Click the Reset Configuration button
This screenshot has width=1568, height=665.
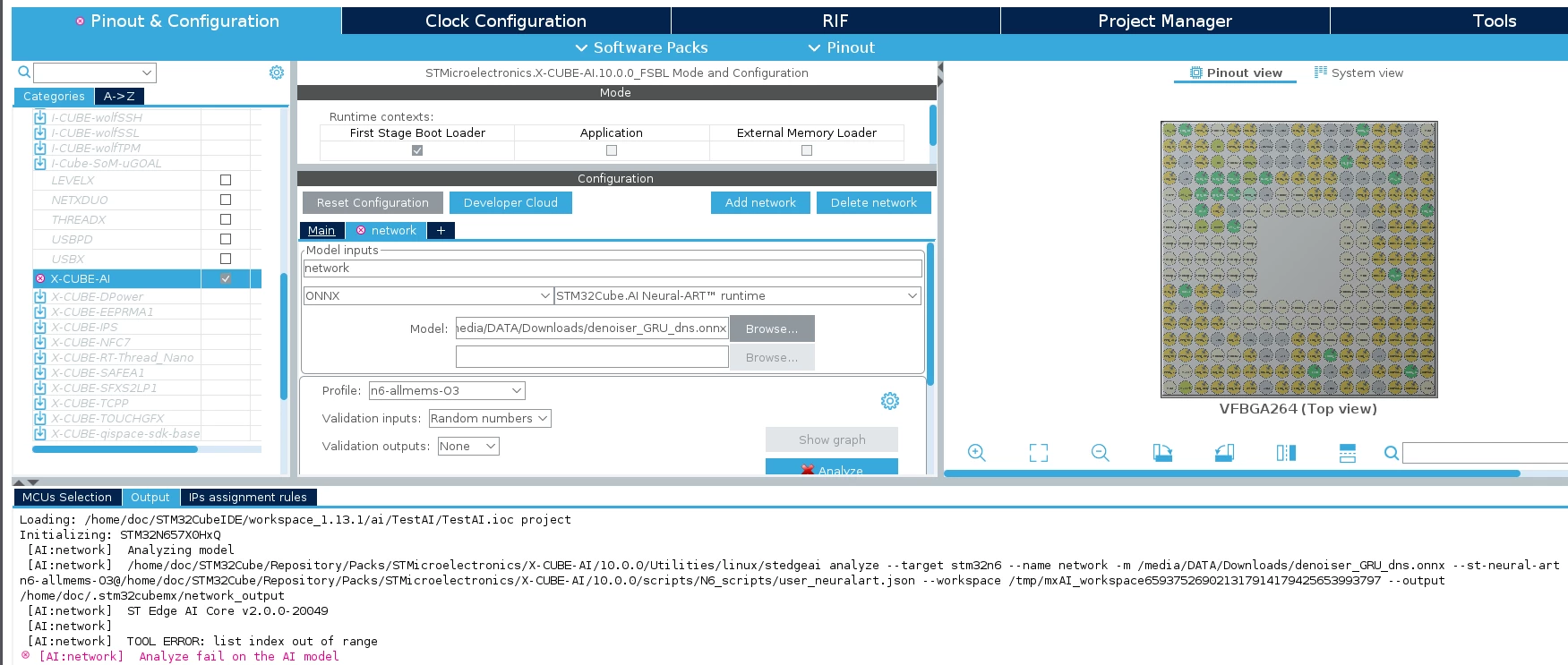[x=373, y=203]
